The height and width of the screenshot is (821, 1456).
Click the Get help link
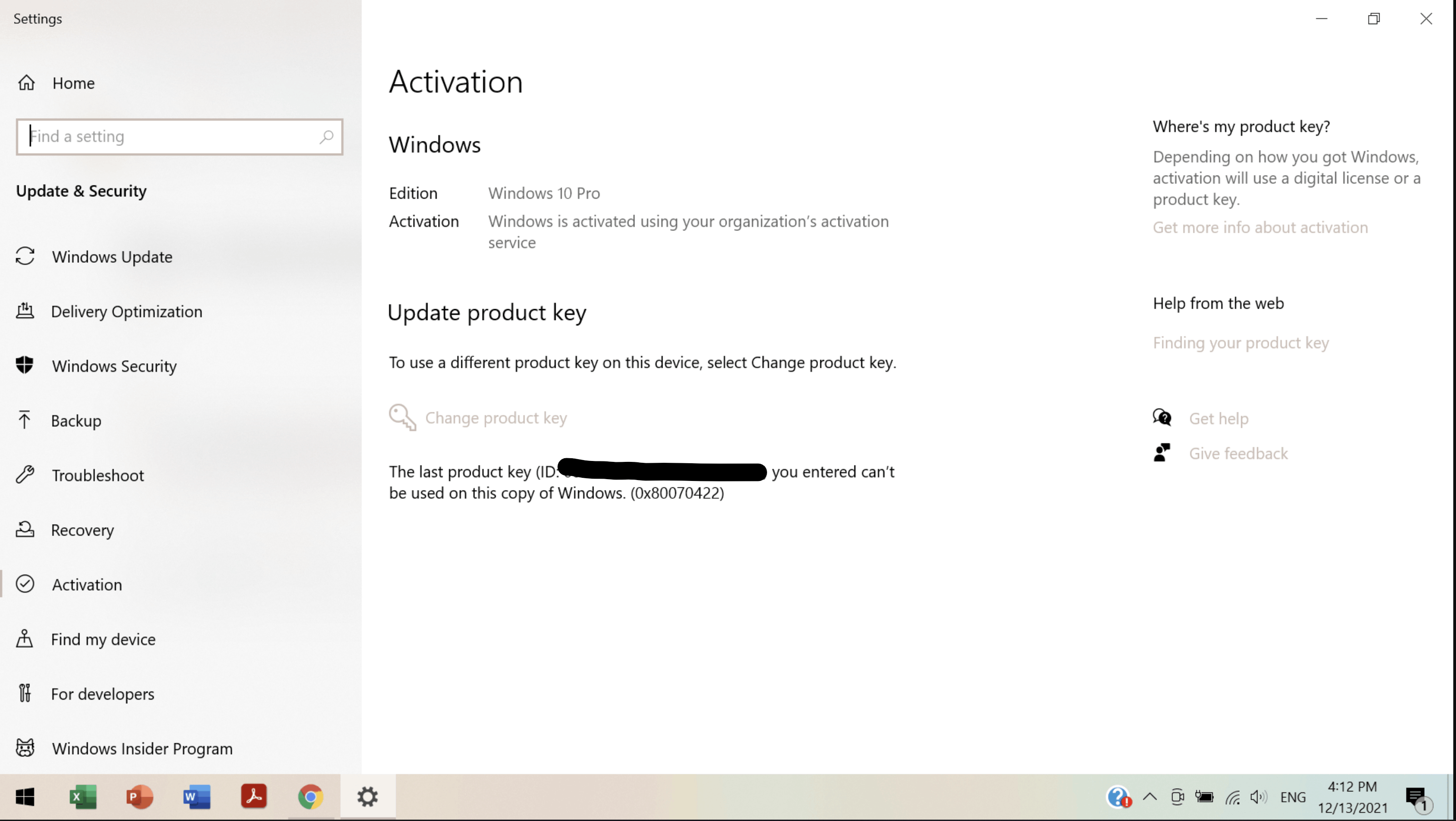click(x=1218, y=418)
